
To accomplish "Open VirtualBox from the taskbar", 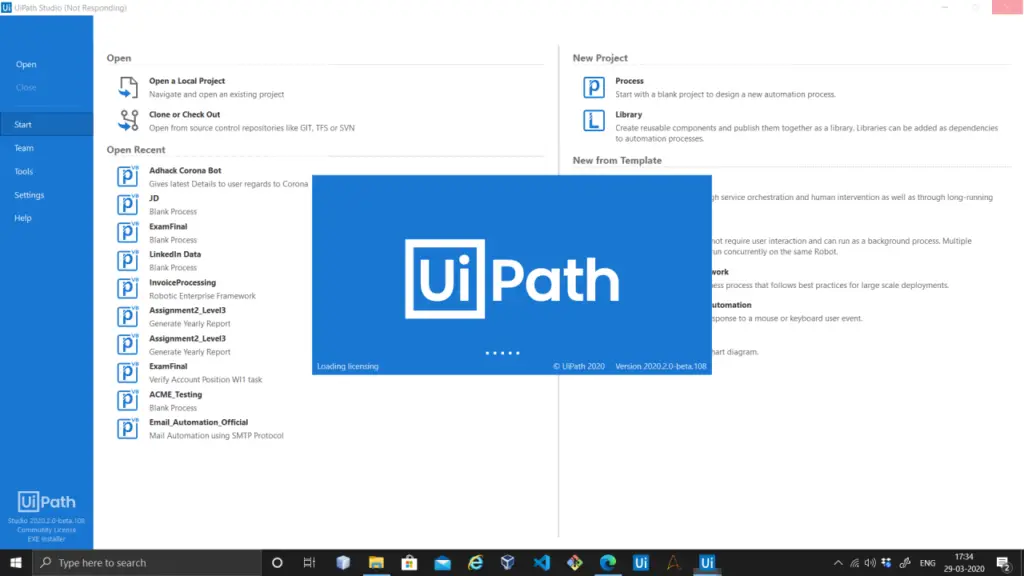I will (508, 562).
